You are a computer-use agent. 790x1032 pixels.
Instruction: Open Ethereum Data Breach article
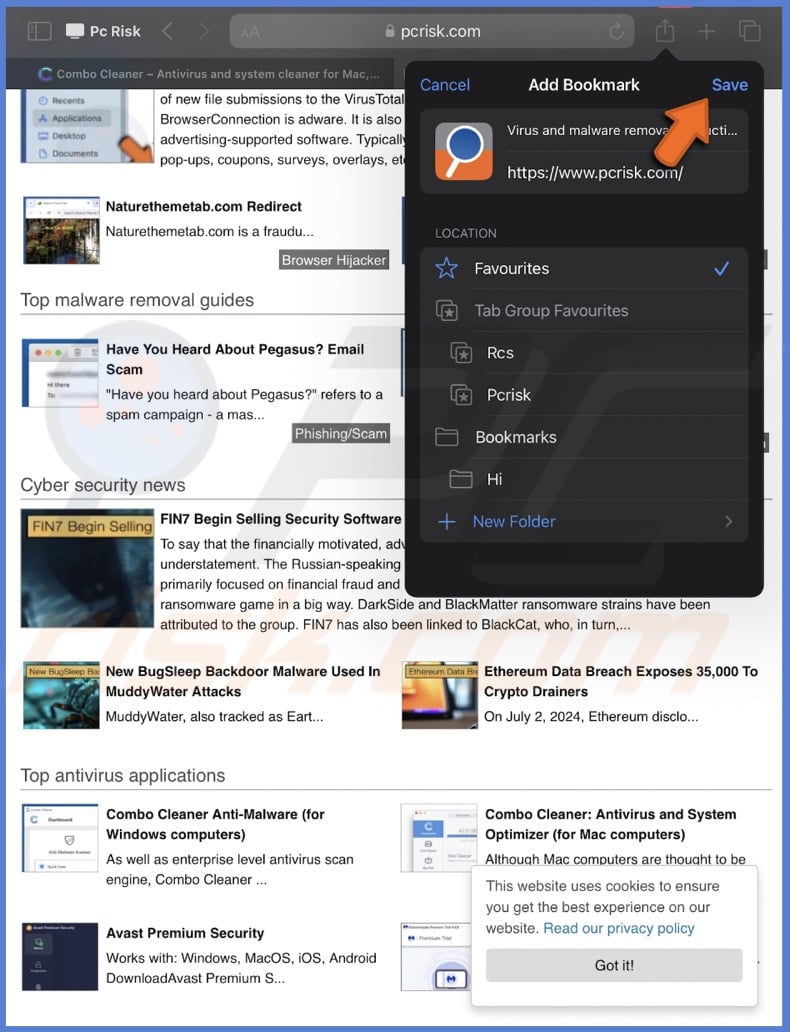[x=621, y=681]
